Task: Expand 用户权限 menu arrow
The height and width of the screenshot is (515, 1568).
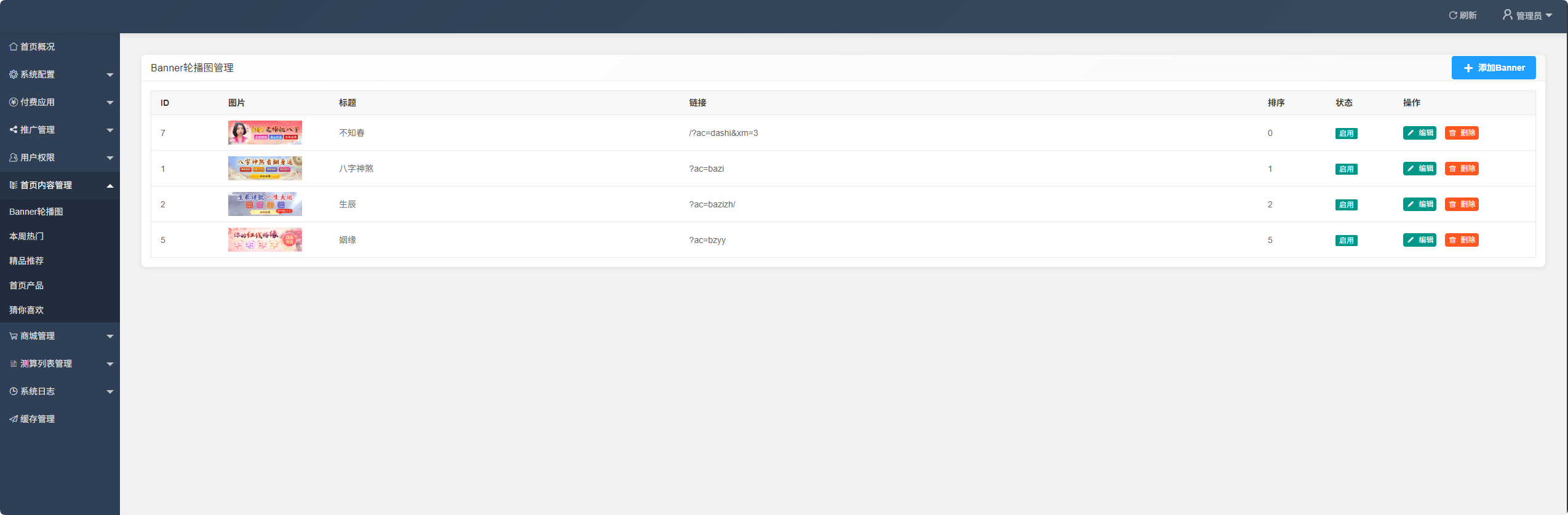Action: (x=110, y=158)
